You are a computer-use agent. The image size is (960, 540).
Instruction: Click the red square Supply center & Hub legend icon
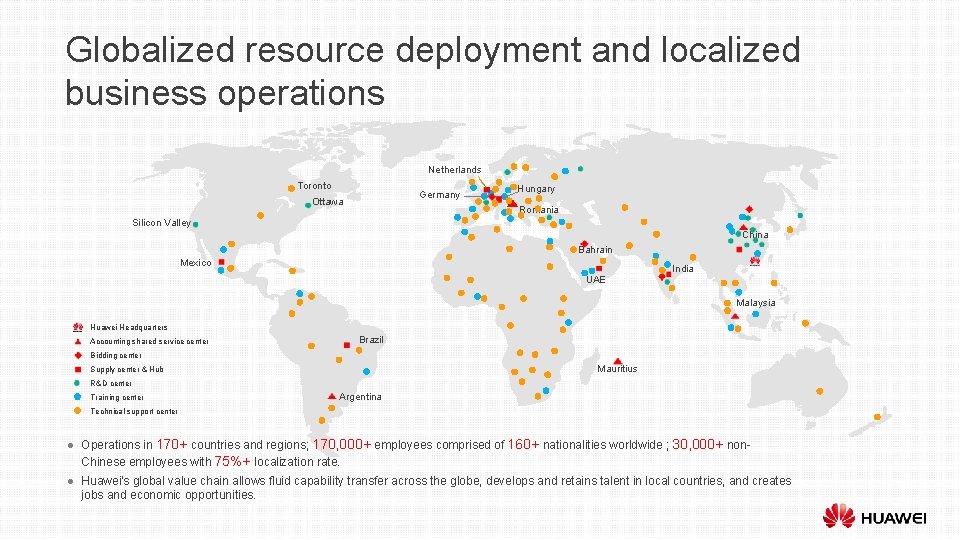coord(78,370)
